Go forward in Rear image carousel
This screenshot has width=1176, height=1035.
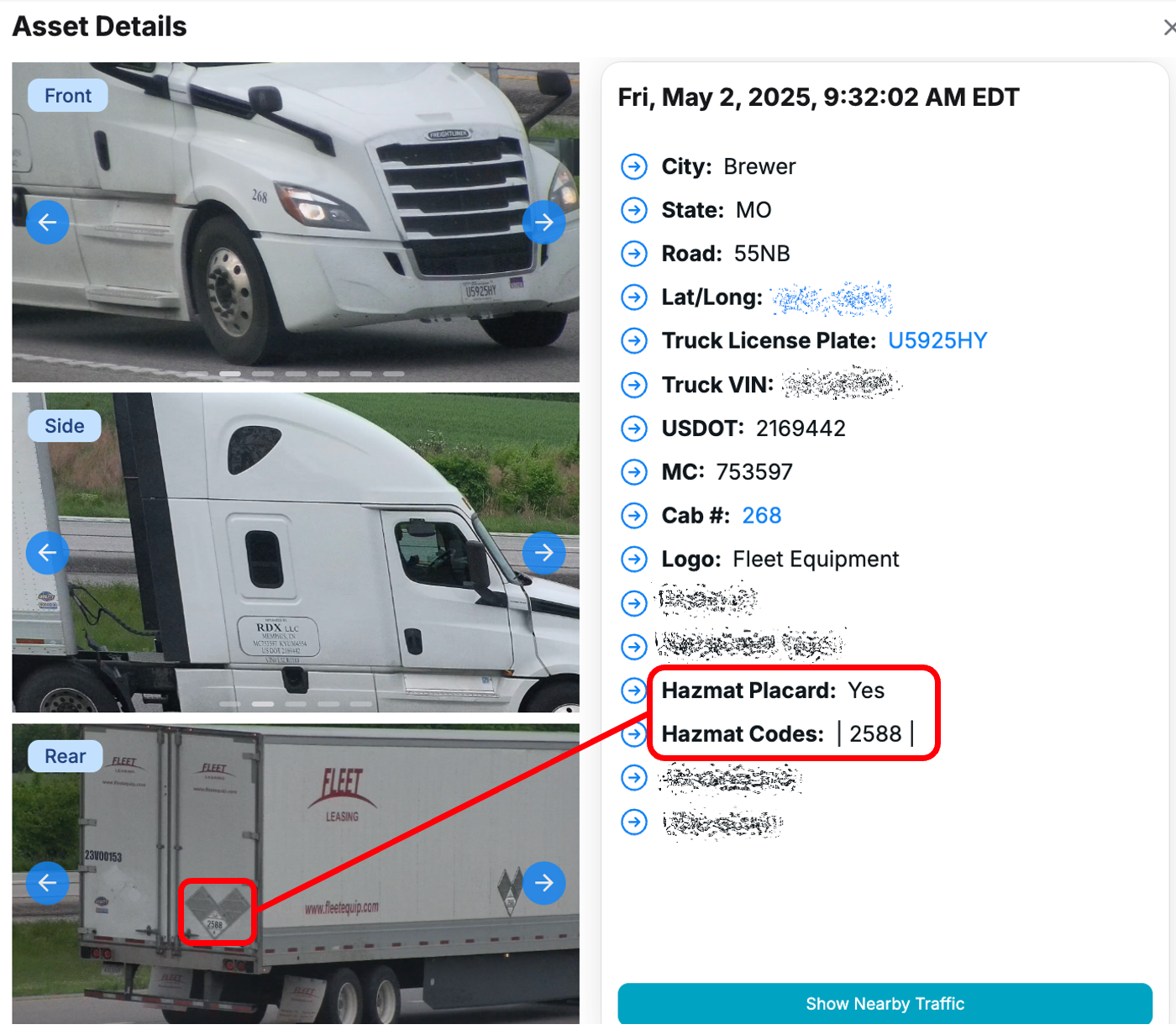(544, 883)
